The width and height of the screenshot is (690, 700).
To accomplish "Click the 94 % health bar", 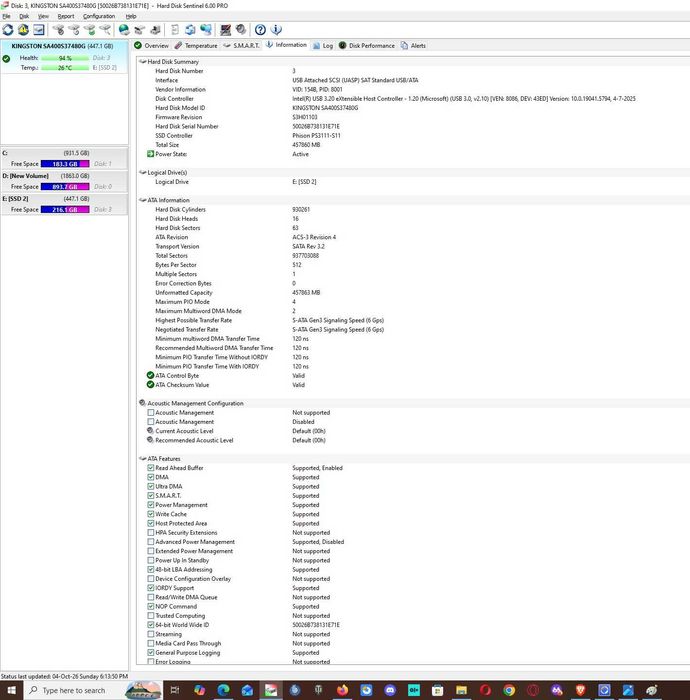I will pos(65,58).
